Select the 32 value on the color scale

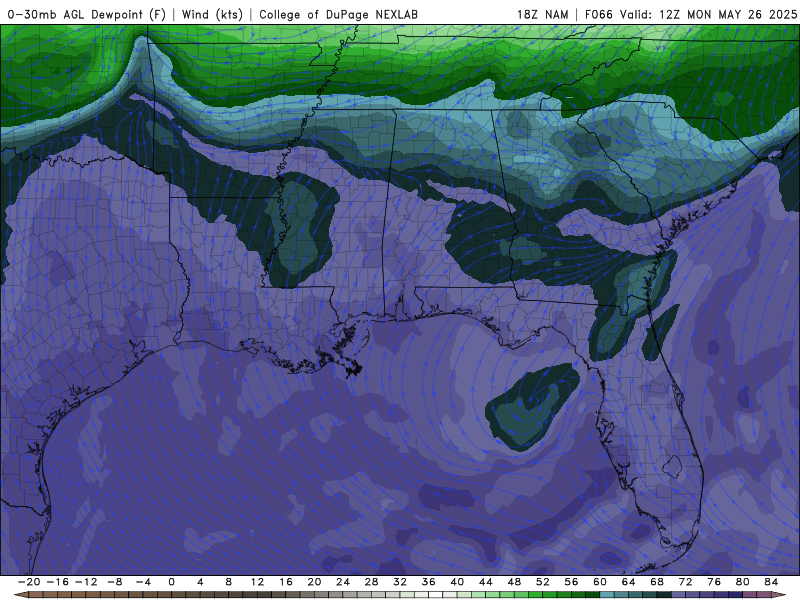coord(400,582)
